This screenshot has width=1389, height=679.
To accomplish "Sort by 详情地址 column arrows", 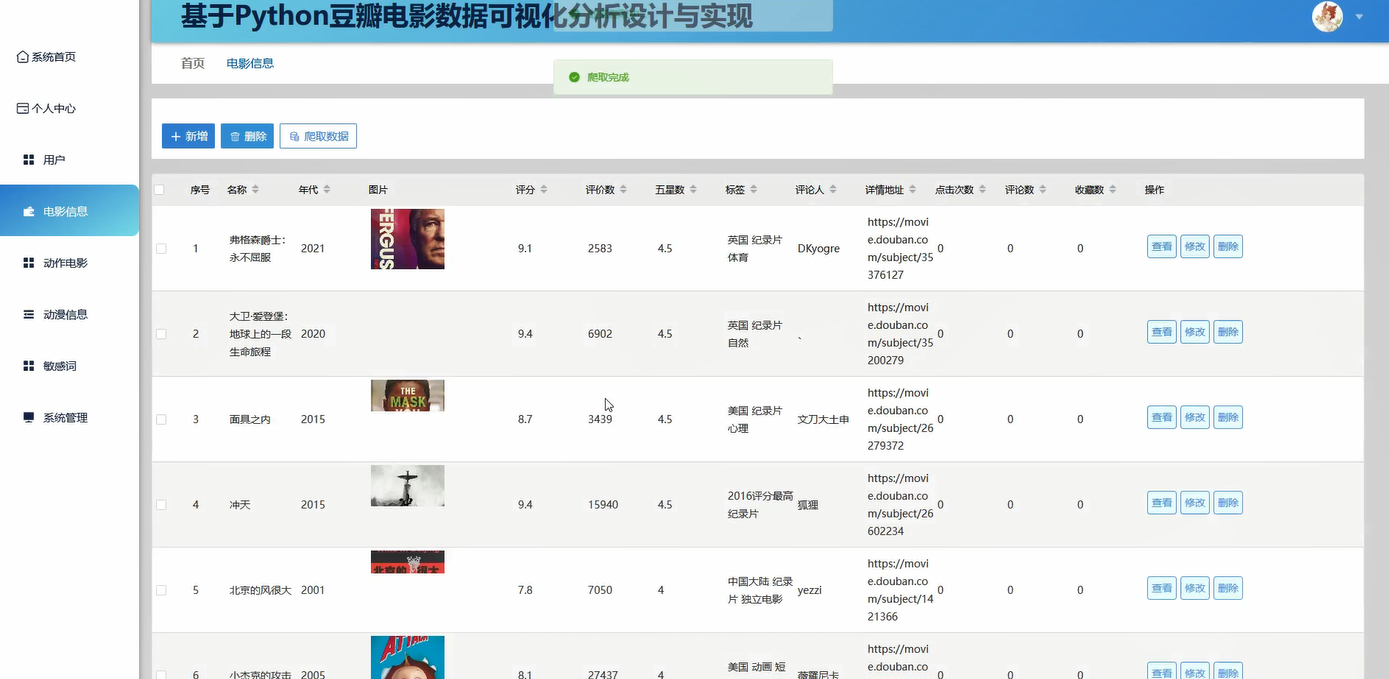I will pyautogui.click(x=913, y=190).
